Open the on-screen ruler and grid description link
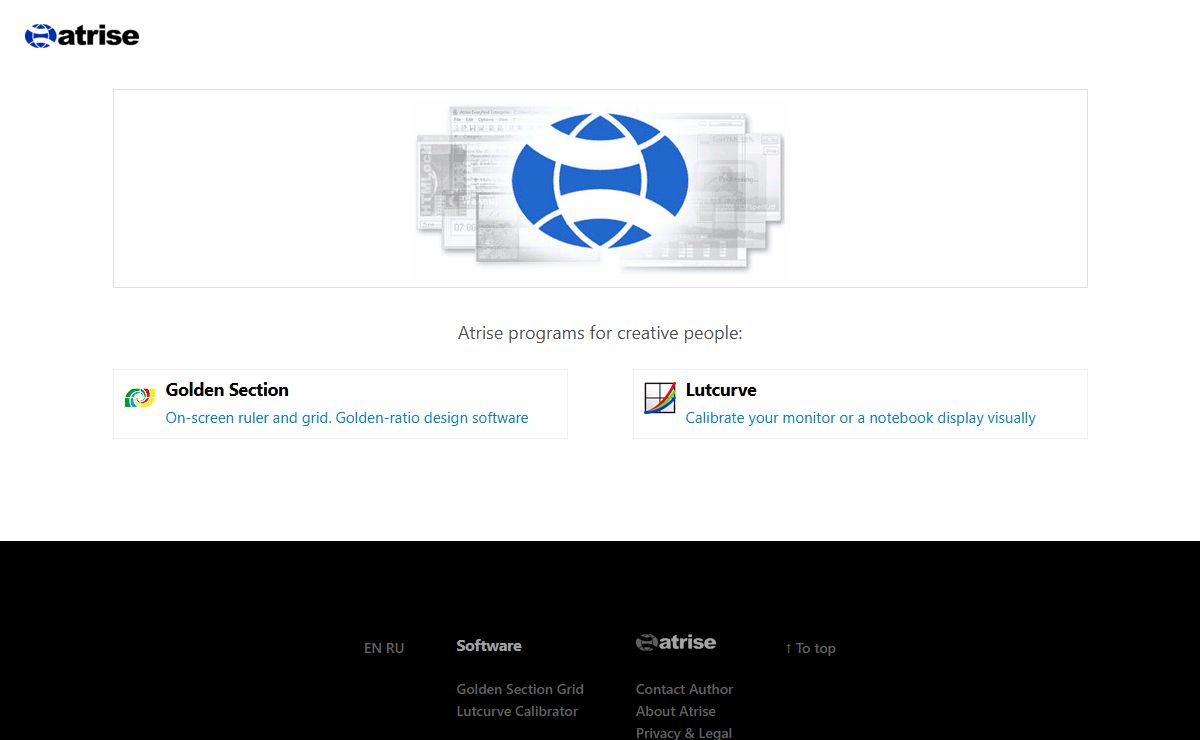The width and height of the screenshot is (1200, 740). tap(347, 418)
